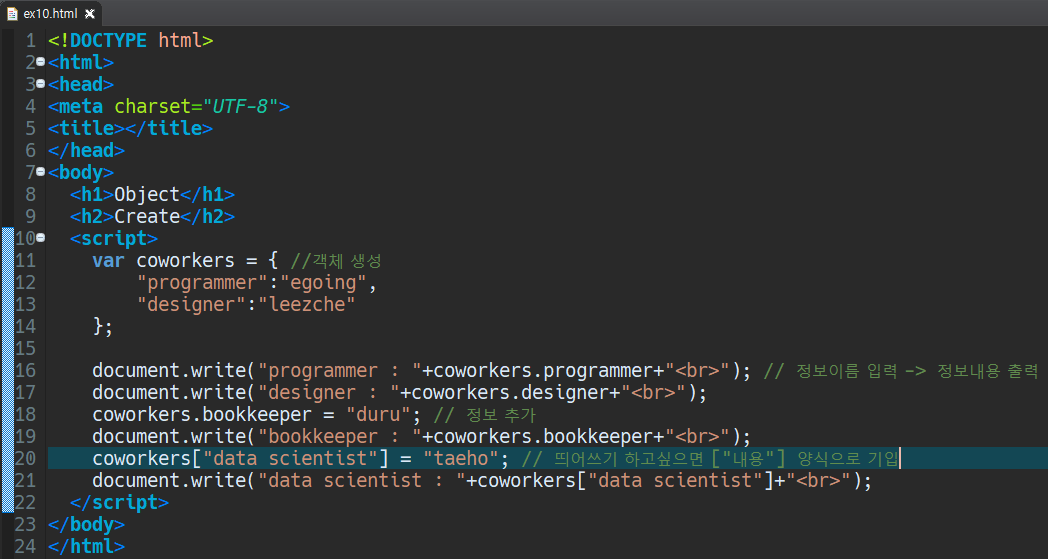Click the 띄어쓰기 comment on line 20

(710, 459)
